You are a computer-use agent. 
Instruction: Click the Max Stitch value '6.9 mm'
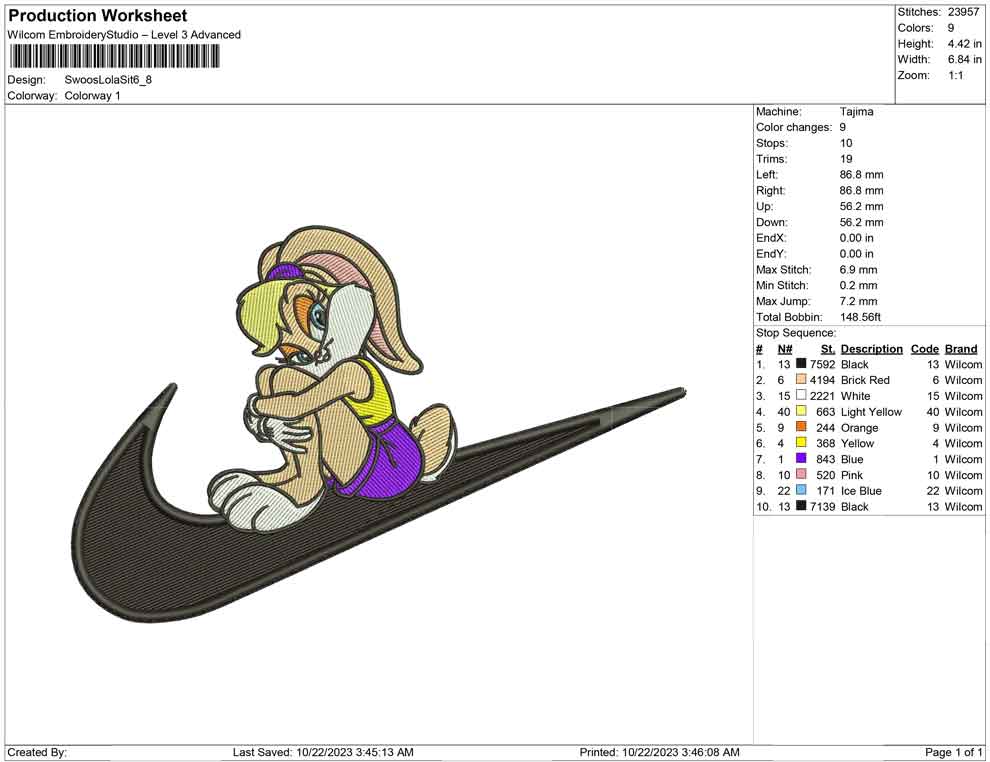(x=858, y=270)
